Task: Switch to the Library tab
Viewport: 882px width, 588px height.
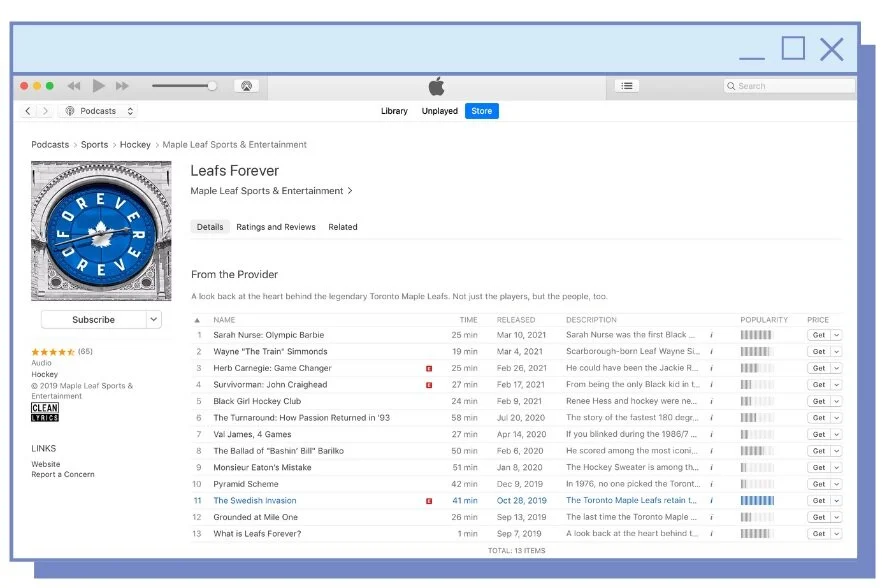Action: point(394,111)
